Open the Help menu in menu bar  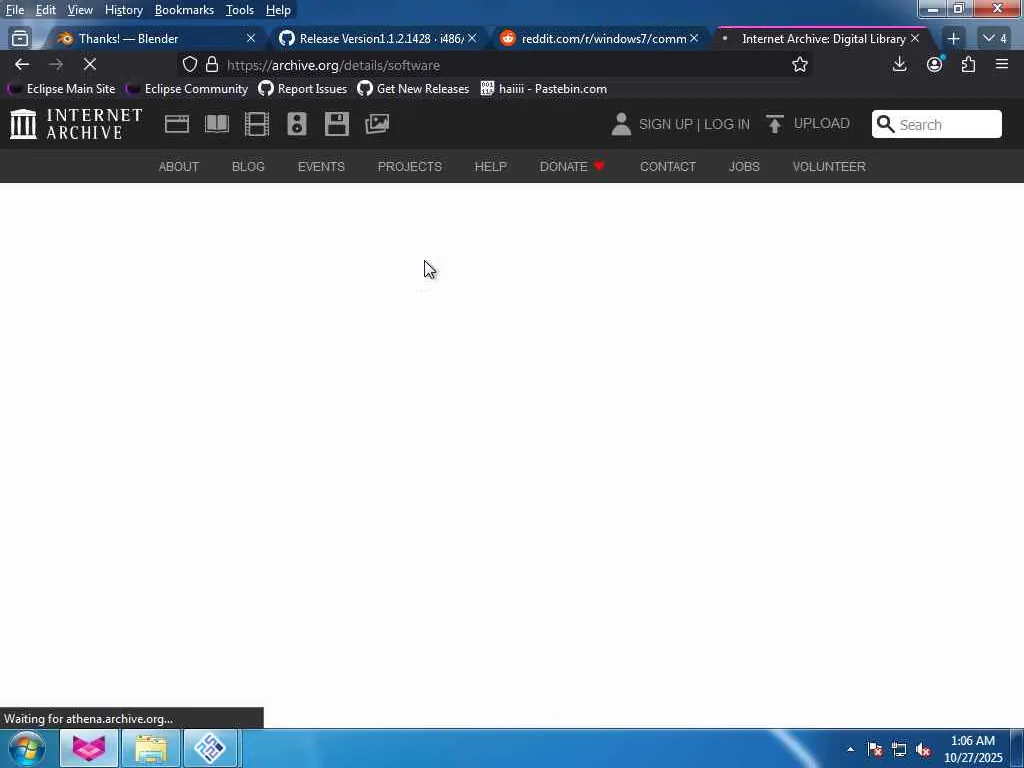pyautogui.click(x=278, y=10)
